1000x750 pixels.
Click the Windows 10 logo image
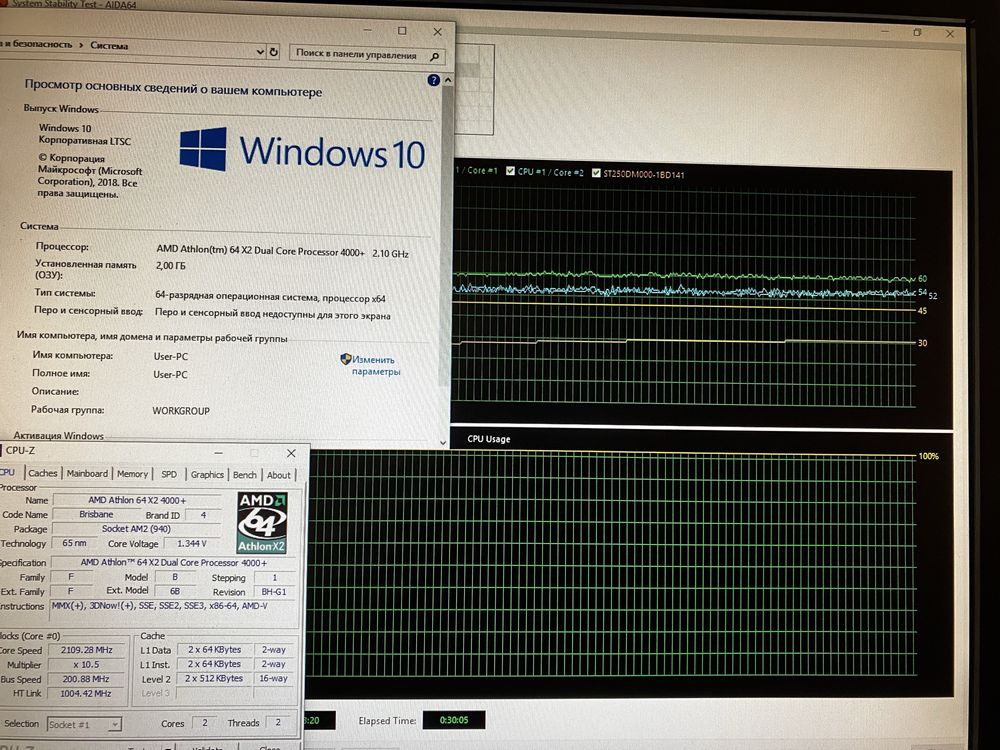tap(302, 150)
